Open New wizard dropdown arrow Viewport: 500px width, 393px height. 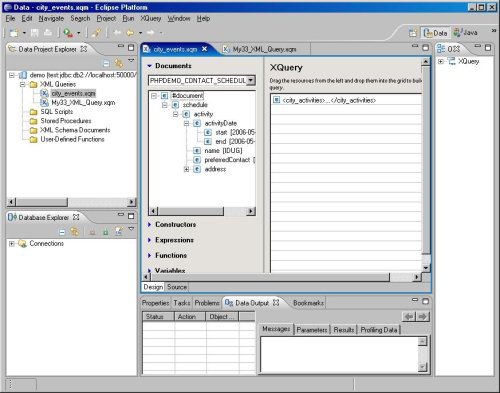click(x=24, y=33)
